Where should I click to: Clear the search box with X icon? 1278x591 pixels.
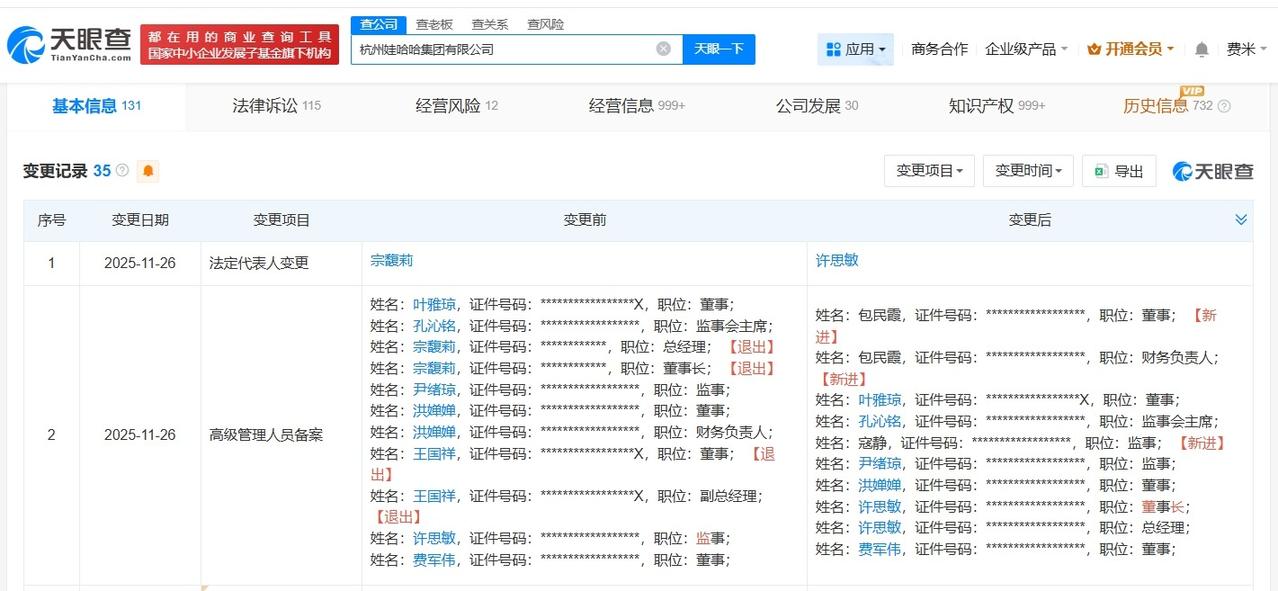coord(663,49)
